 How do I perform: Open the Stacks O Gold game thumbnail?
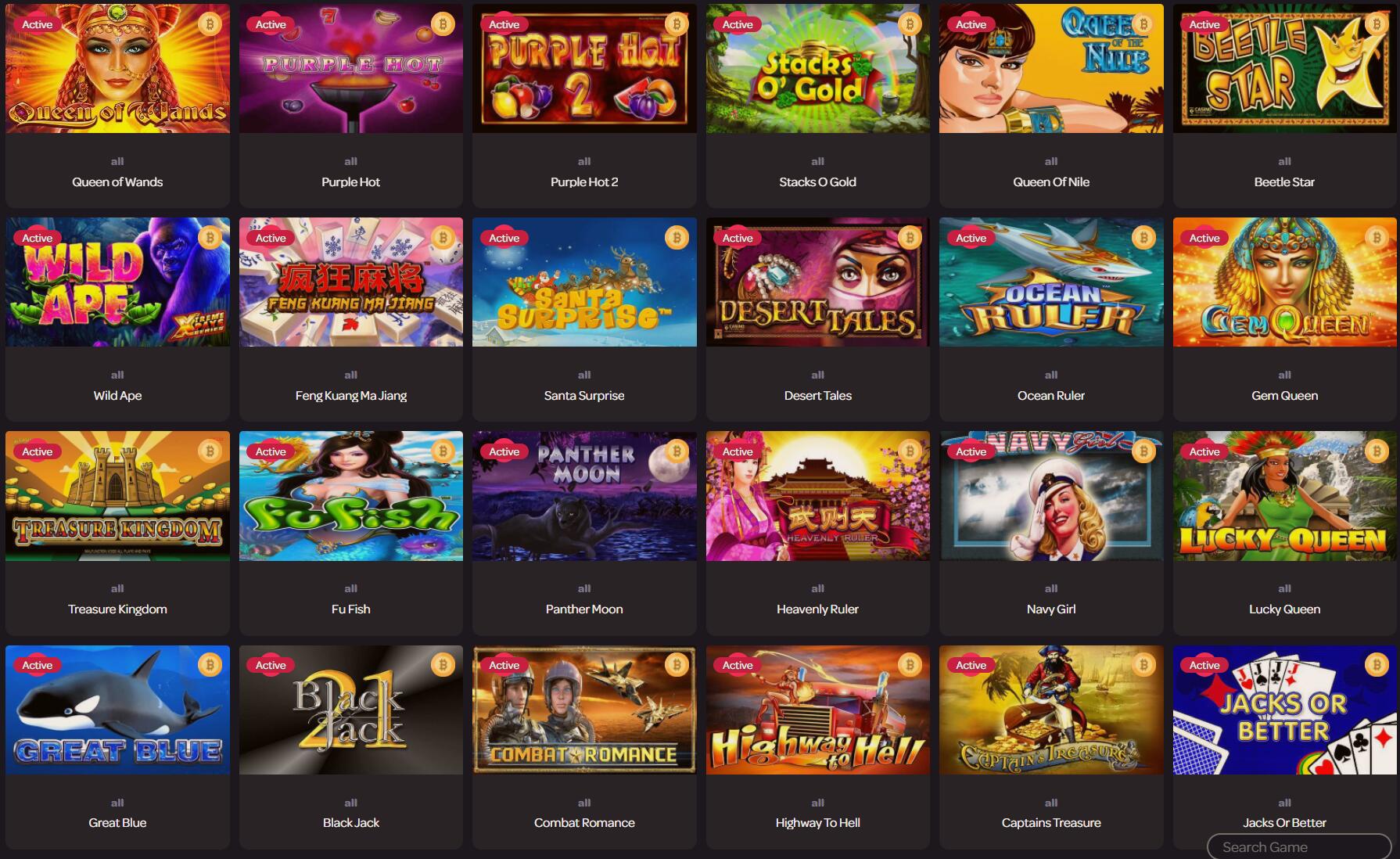coord(817,69)
